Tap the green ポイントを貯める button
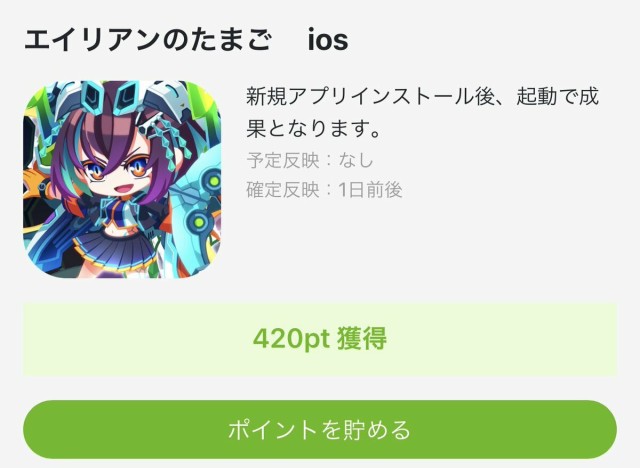 (x=320, y=429)
